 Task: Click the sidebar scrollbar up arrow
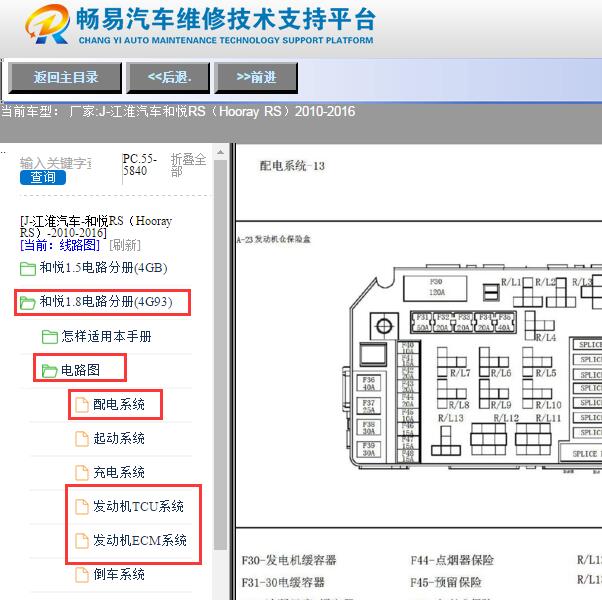220,152
